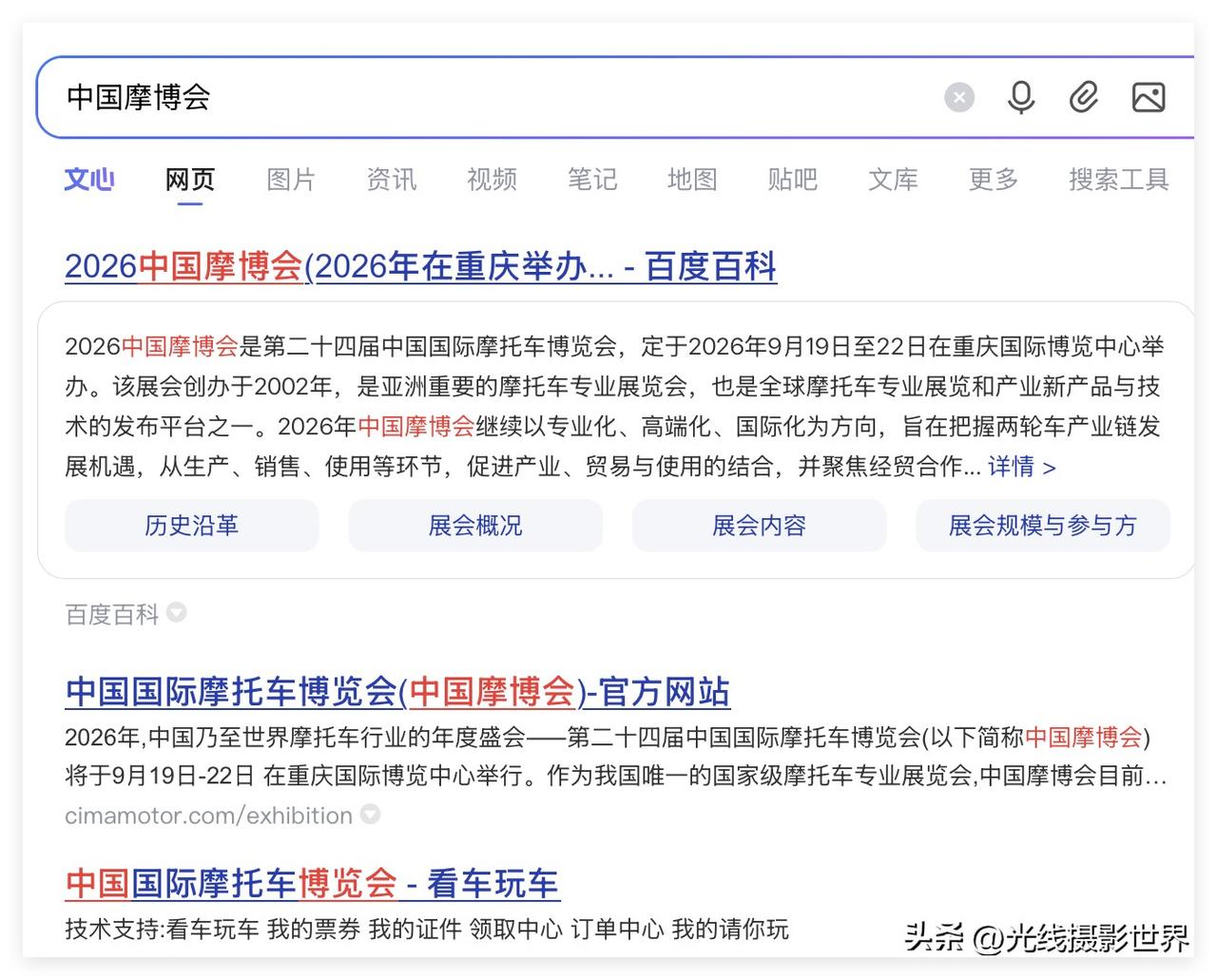Screen dimensions: 1217x980
Task: Click the 历史沿革 quick link
Action: coord(191,526)
